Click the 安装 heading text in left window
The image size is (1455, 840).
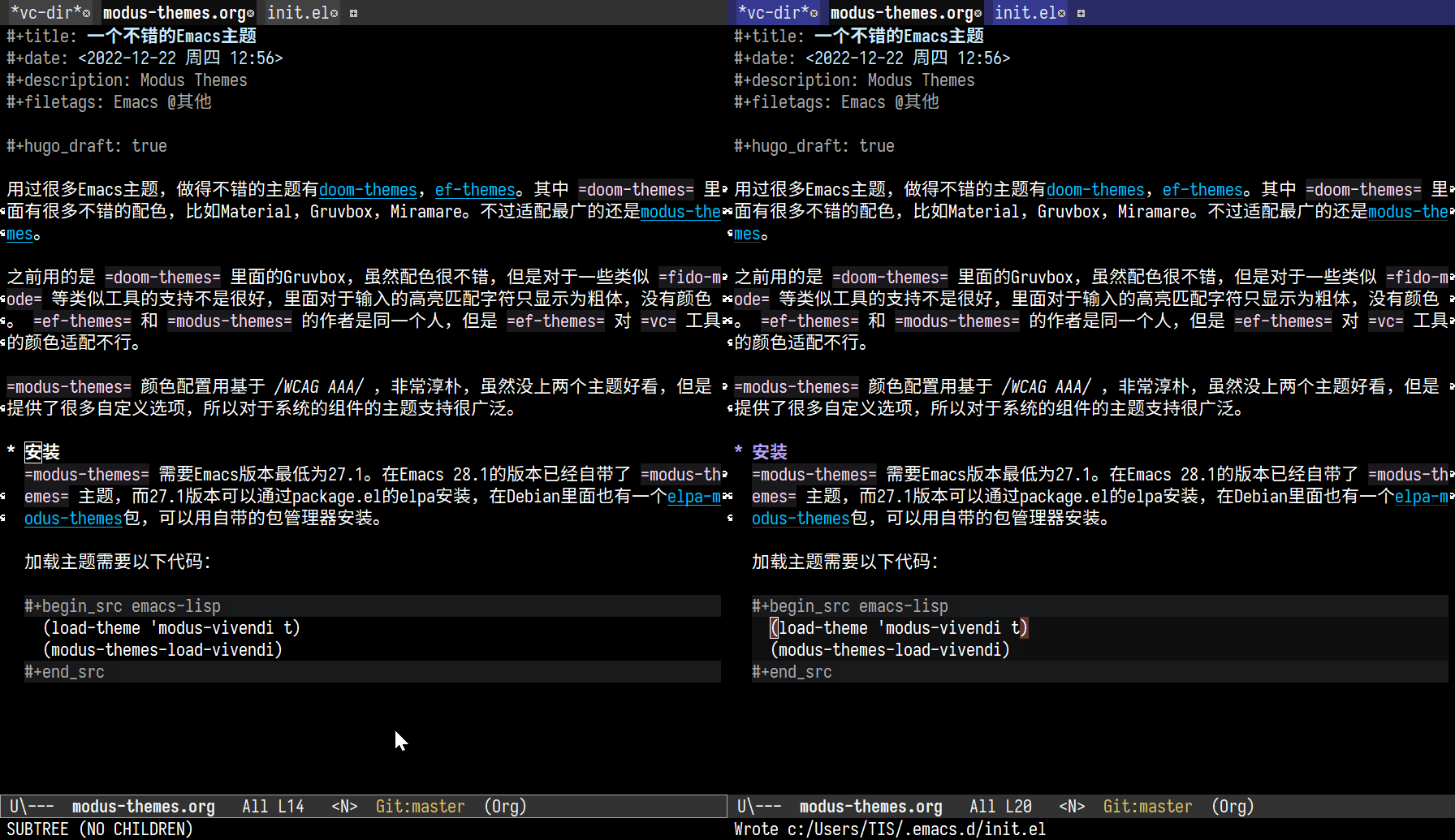point(42,452)
